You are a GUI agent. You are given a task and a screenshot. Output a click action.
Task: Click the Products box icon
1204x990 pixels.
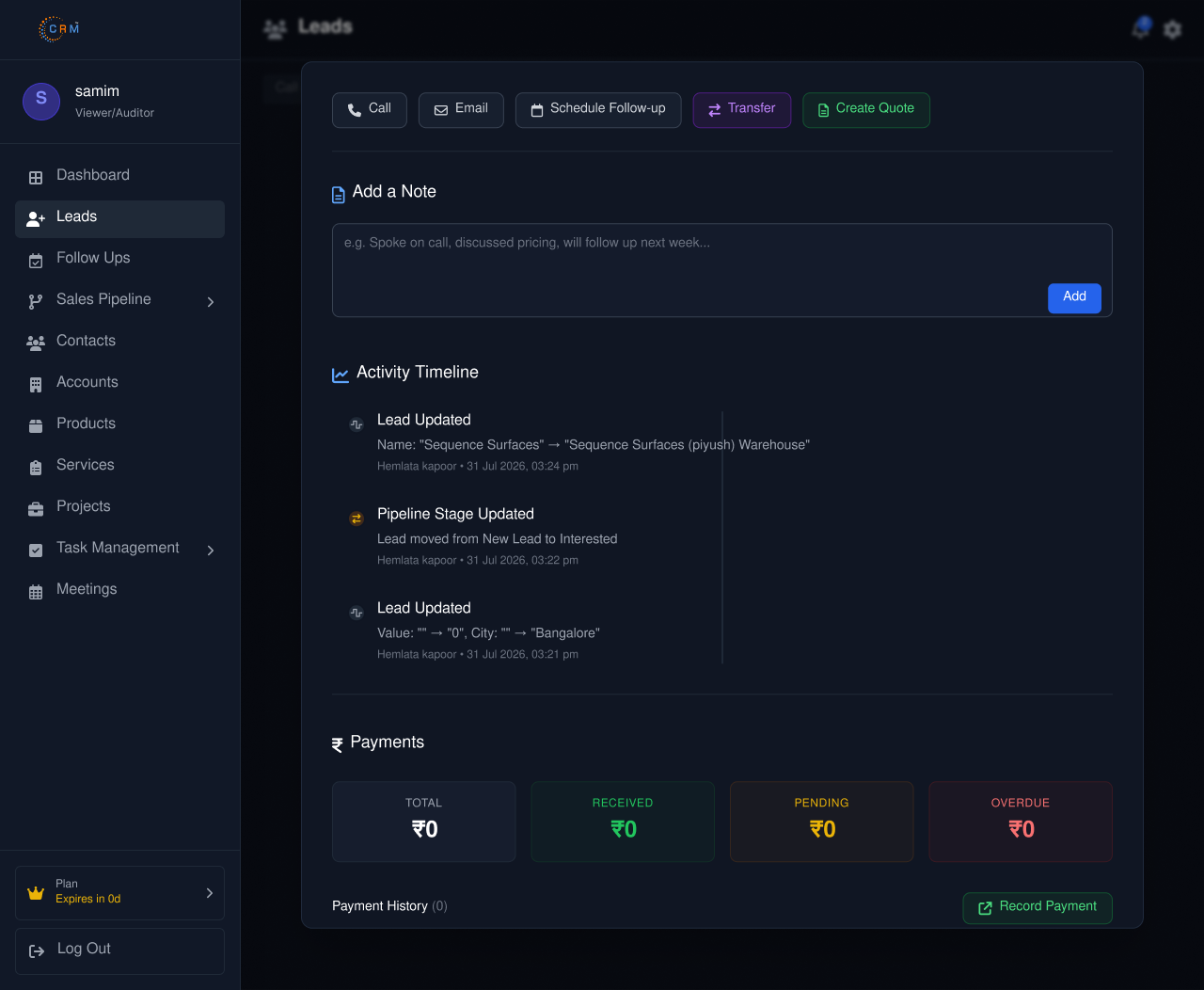(36, 425)
